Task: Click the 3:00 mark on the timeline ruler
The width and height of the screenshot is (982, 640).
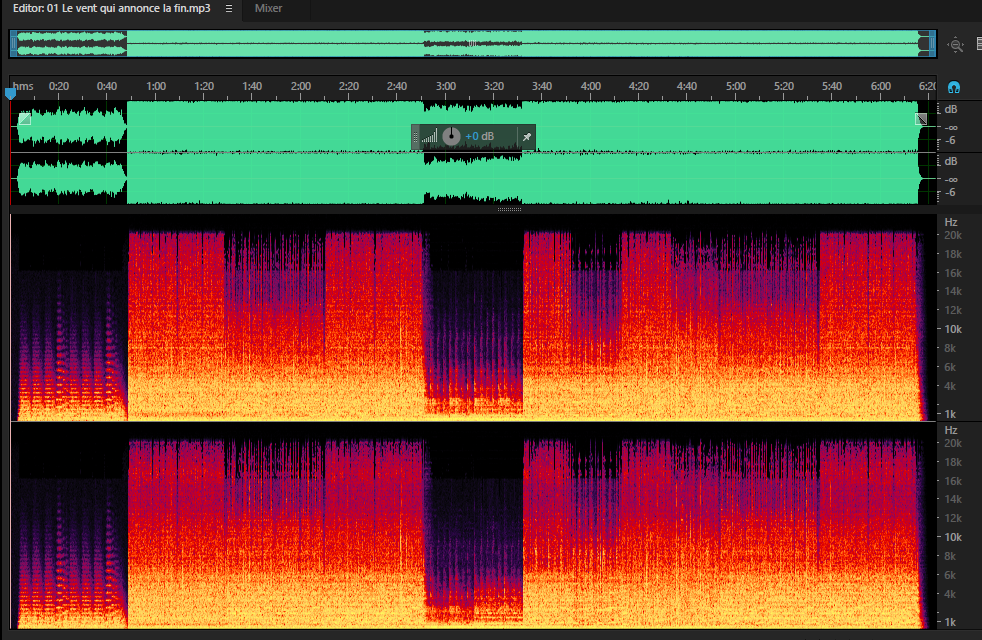Action: click(446, 86)
